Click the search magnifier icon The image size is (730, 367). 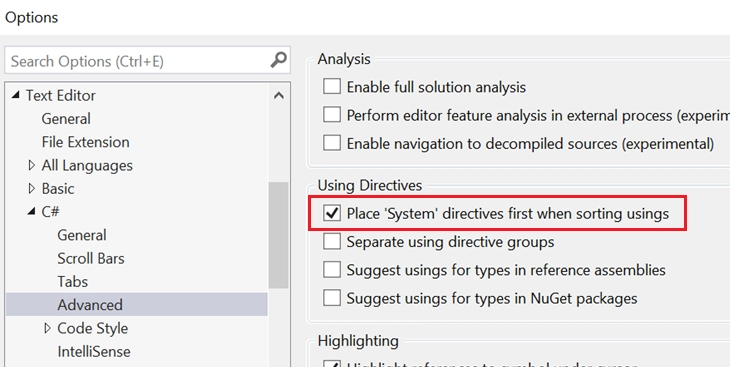pyautogui.click(x=278, y=61)
